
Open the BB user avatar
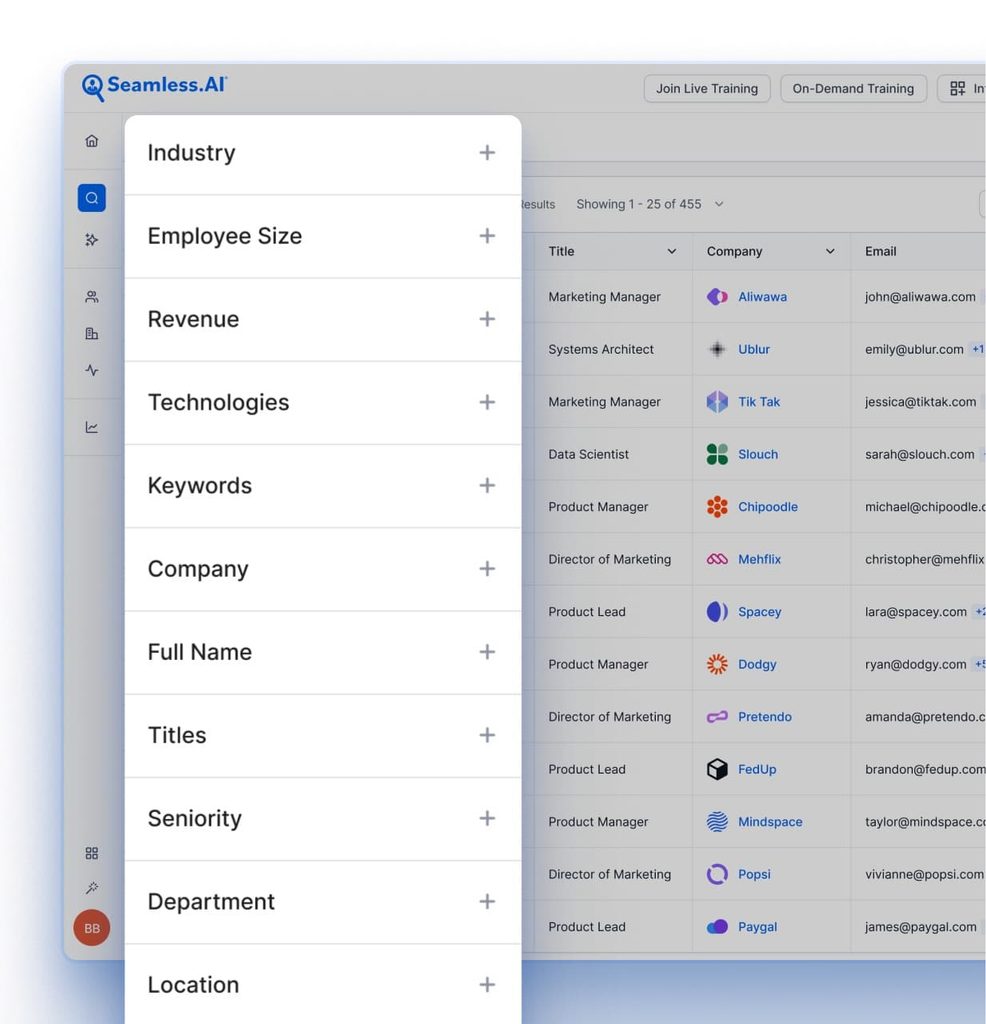[91, 928]
